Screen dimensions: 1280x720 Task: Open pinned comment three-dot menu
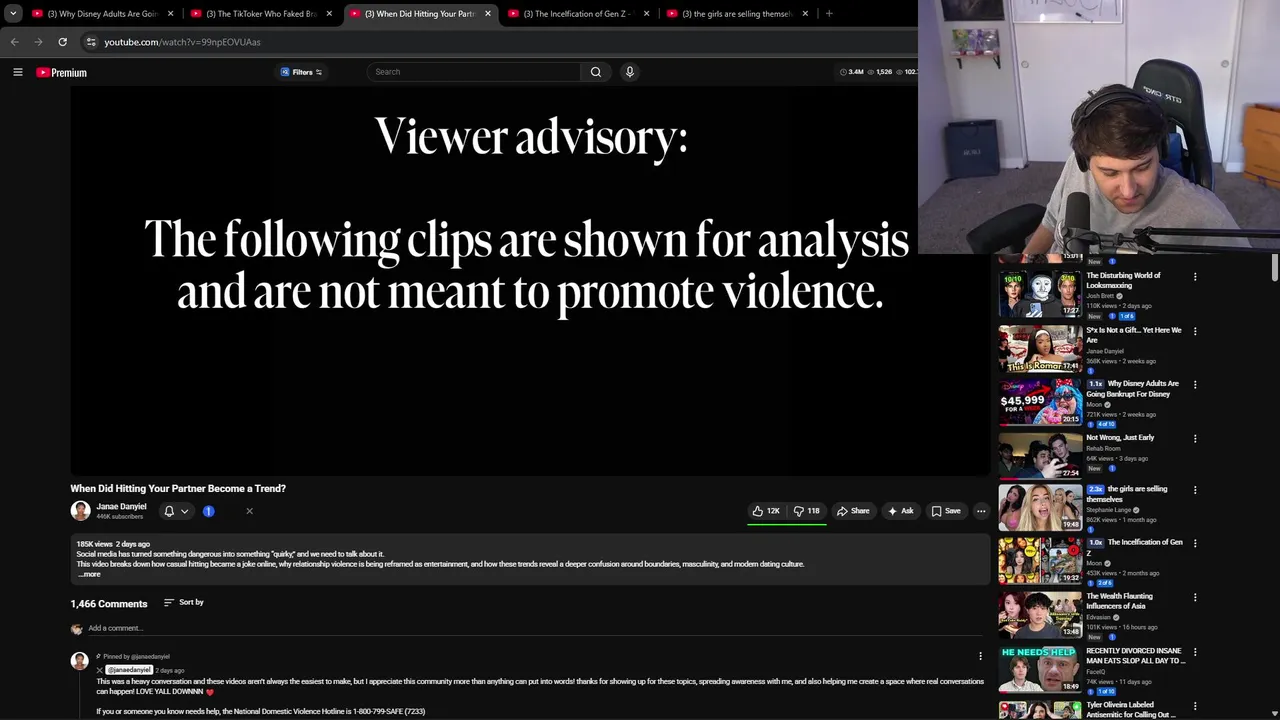click(x=980, y=656)
